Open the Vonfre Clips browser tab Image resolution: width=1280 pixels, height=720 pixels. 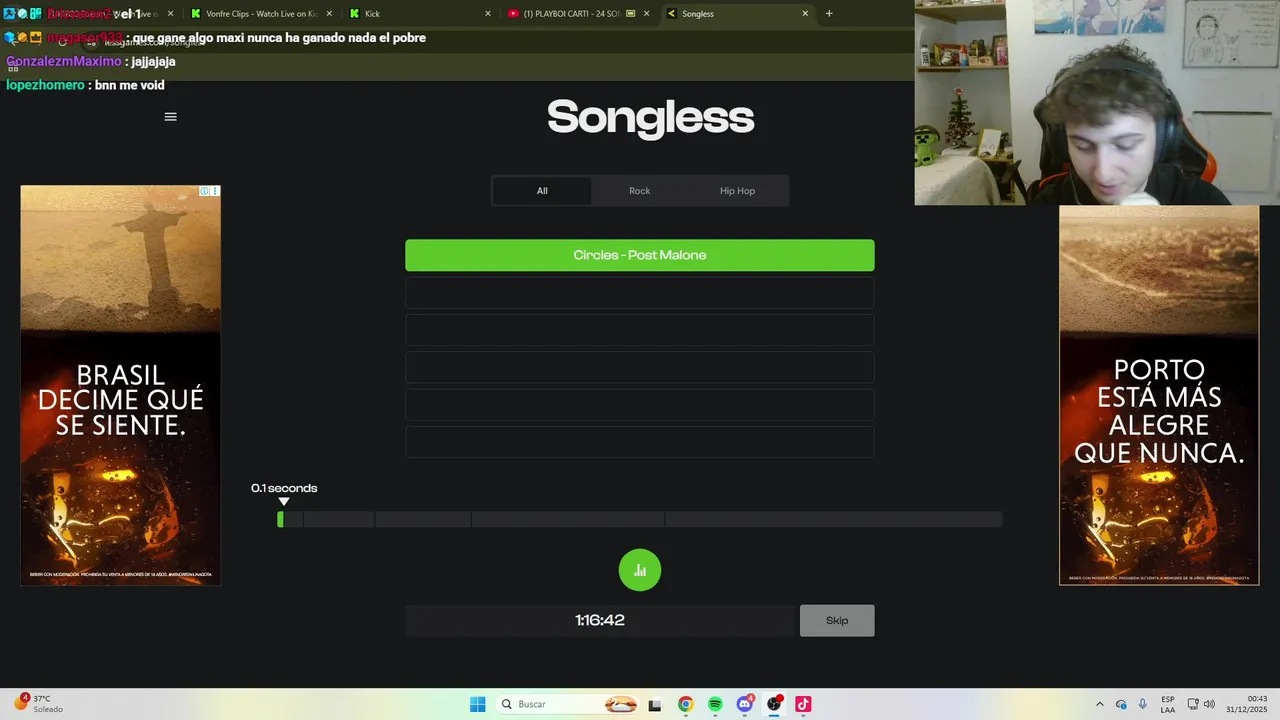260,14
